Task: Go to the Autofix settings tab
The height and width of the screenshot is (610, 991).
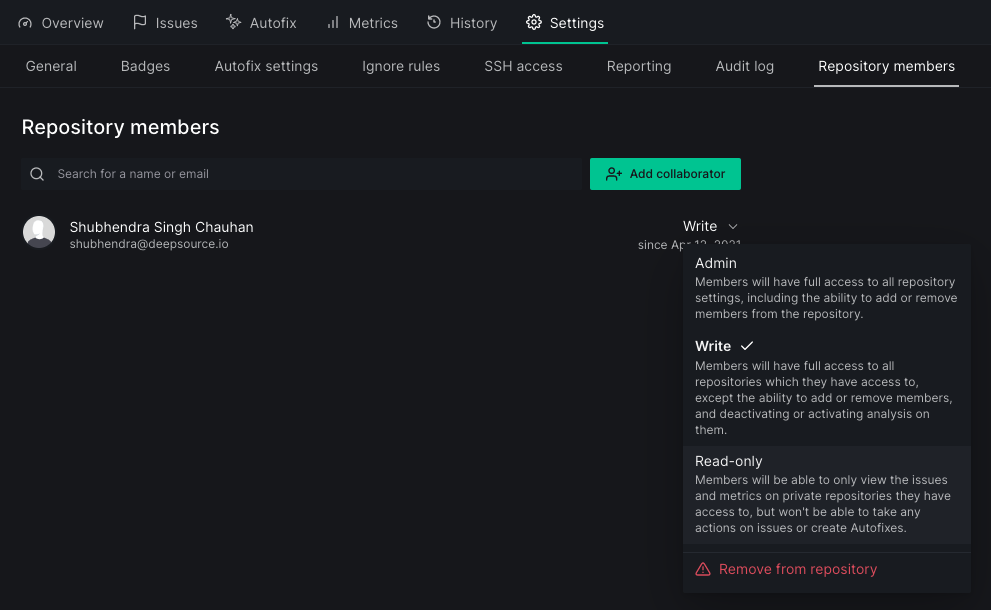Action: point(266,66)
